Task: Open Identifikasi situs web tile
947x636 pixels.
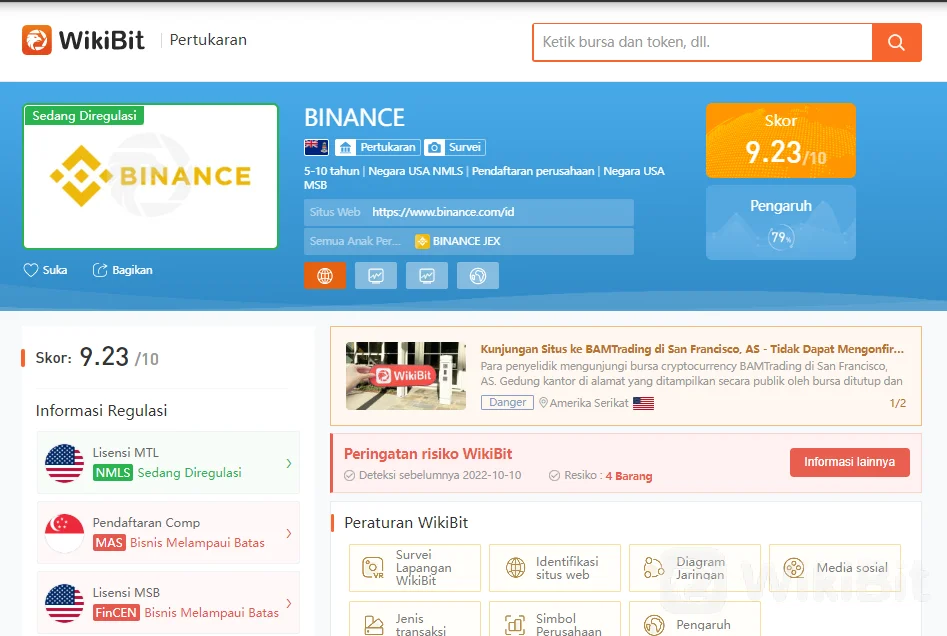Action: coord(554,568)
